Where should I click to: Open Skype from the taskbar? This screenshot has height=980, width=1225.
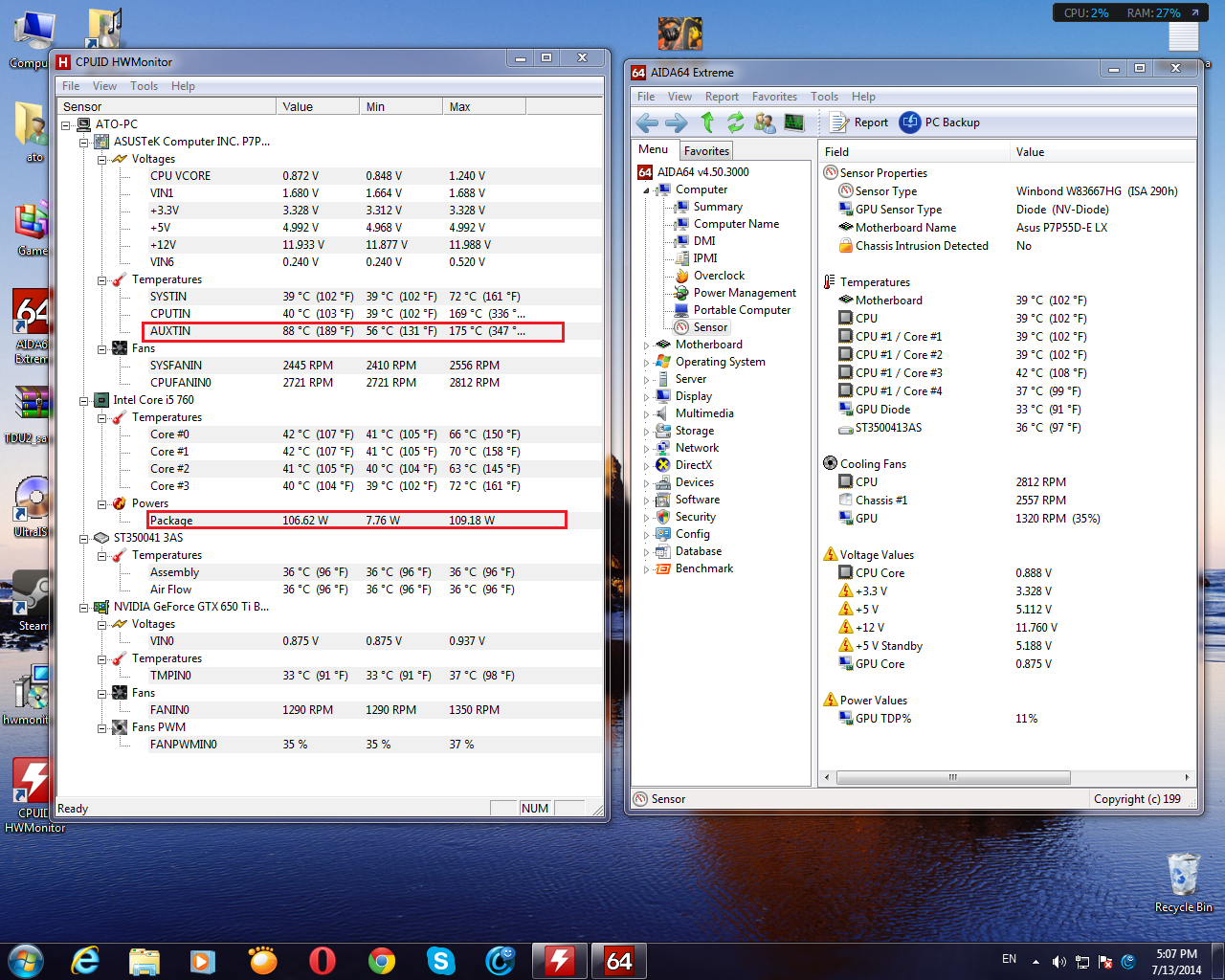click(440, 960)
